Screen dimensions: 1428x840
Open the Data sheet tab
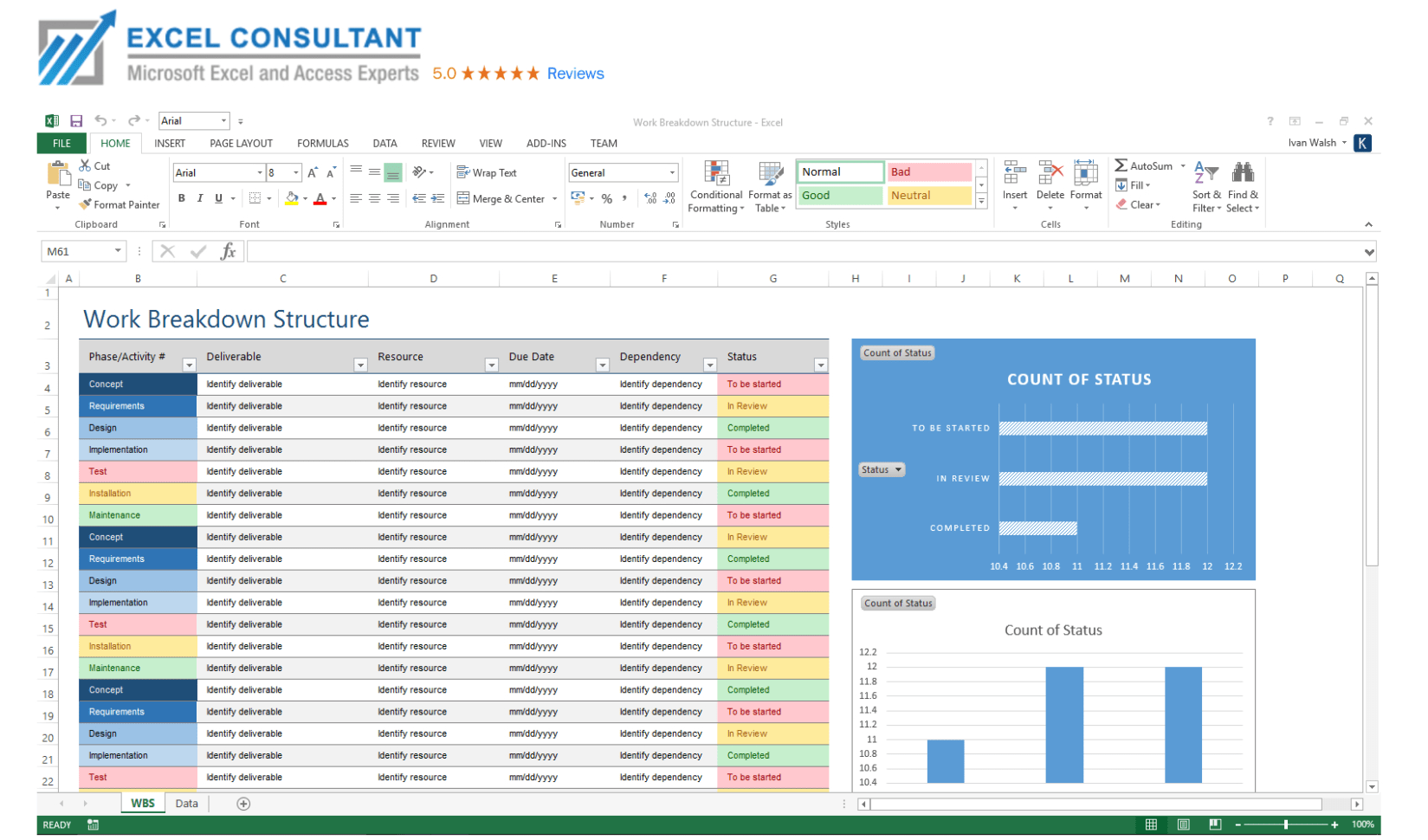pos(186,803)
